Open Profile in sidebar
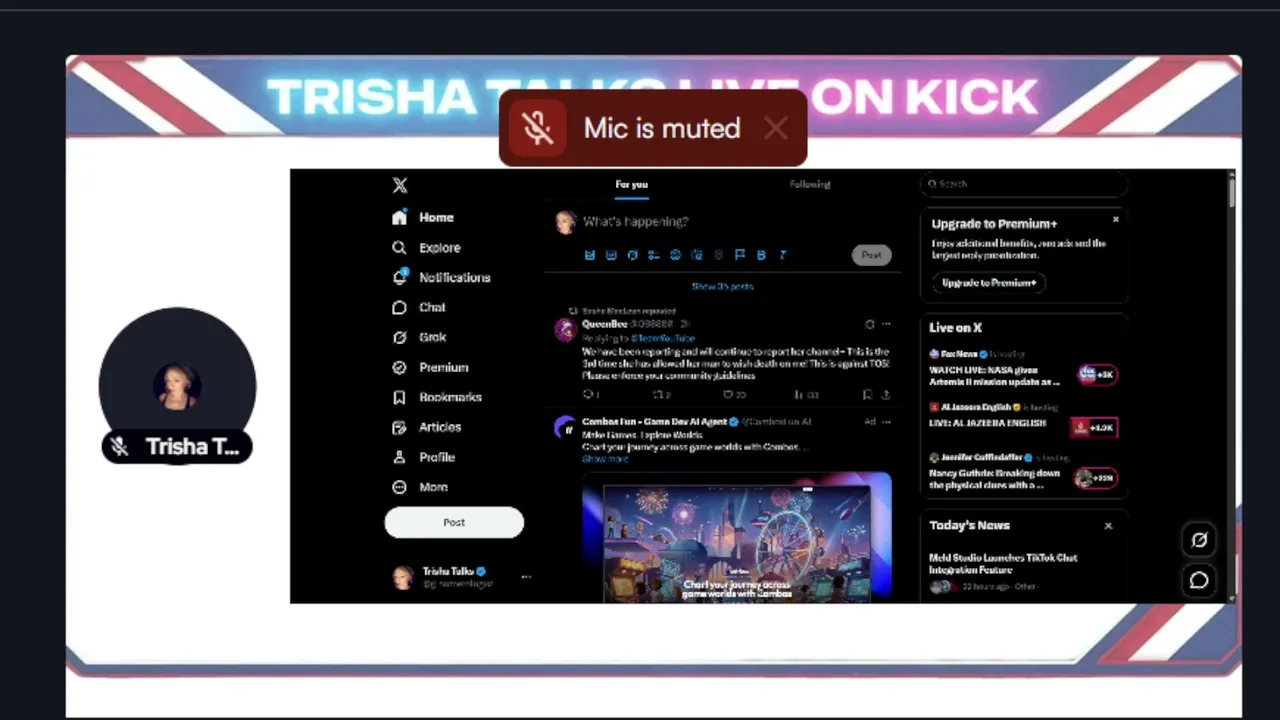This screenshot has height=720, width=1280. click(x=424, y=457)
